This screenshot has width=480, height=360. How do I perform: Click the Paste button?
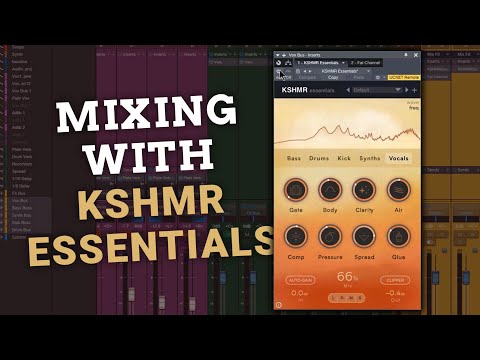tap(359, 77)
